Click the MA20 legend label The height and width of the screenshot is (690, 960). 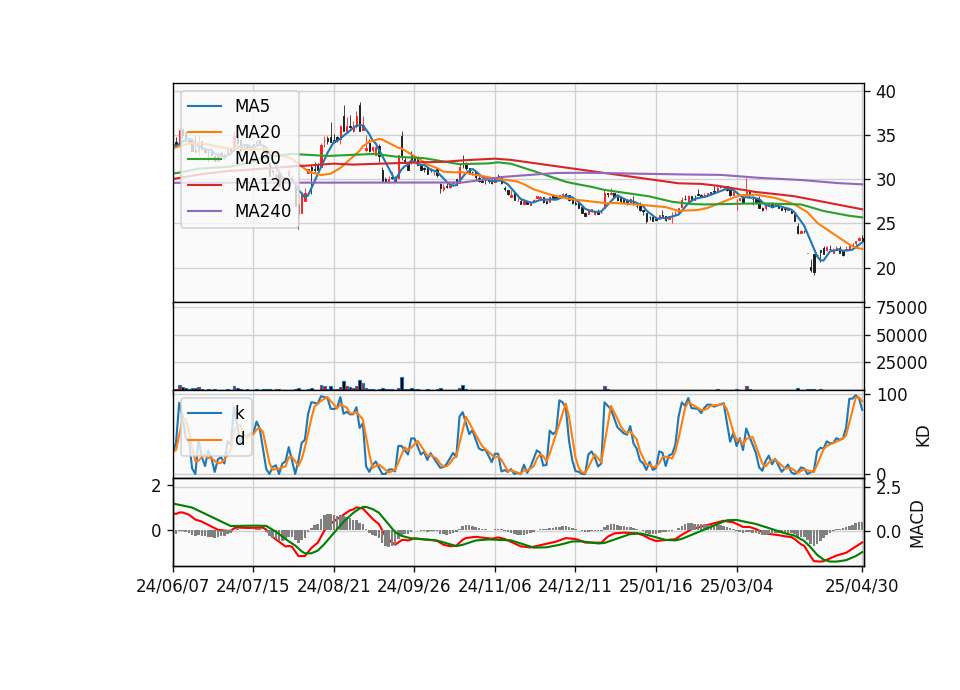coord(257,132)
